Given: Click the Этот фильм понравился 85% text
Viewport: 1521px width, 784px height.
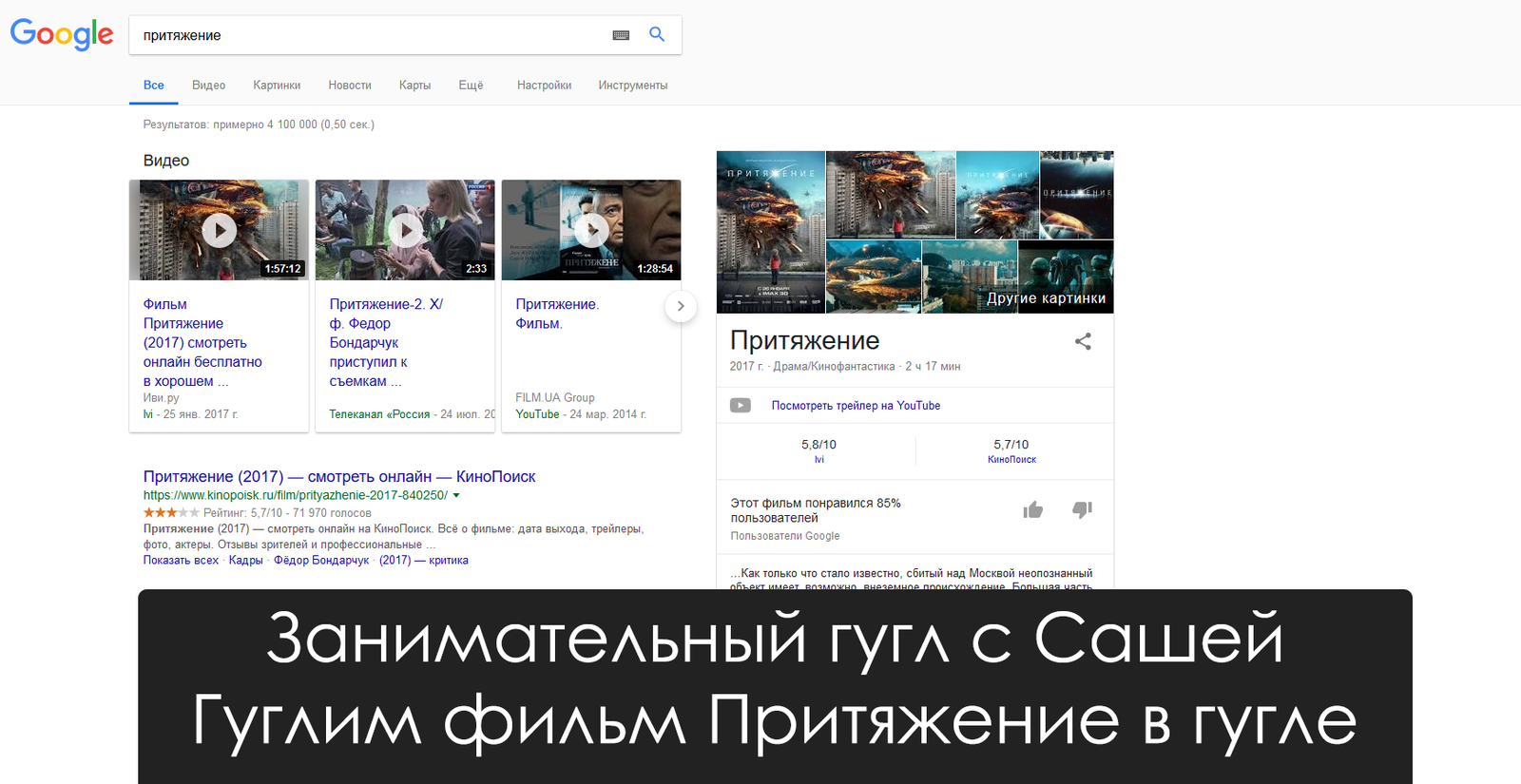Looking at the screenshot, I should click(x=816, y=510).
